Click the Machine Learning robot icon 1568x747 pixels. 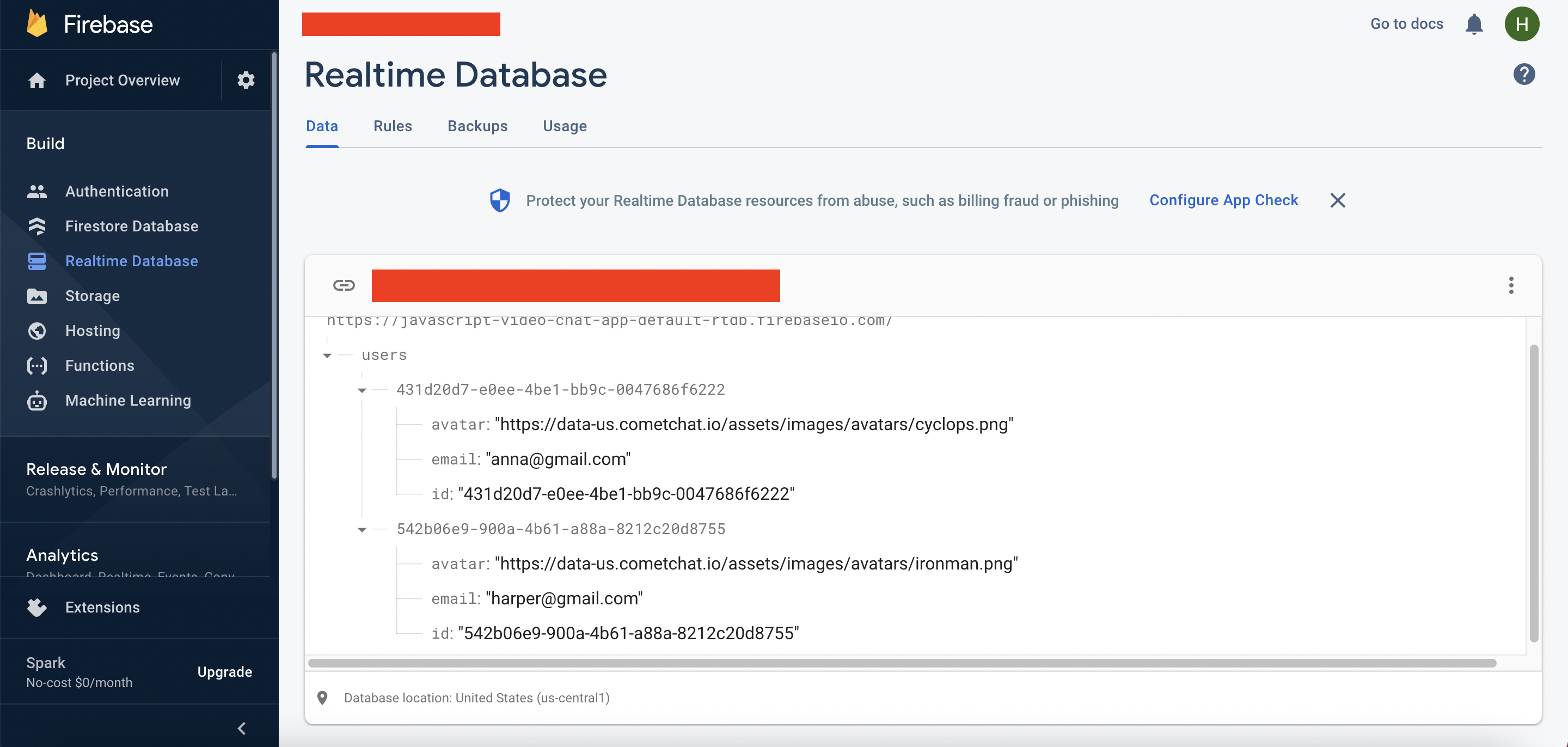(x=36, y=401)
